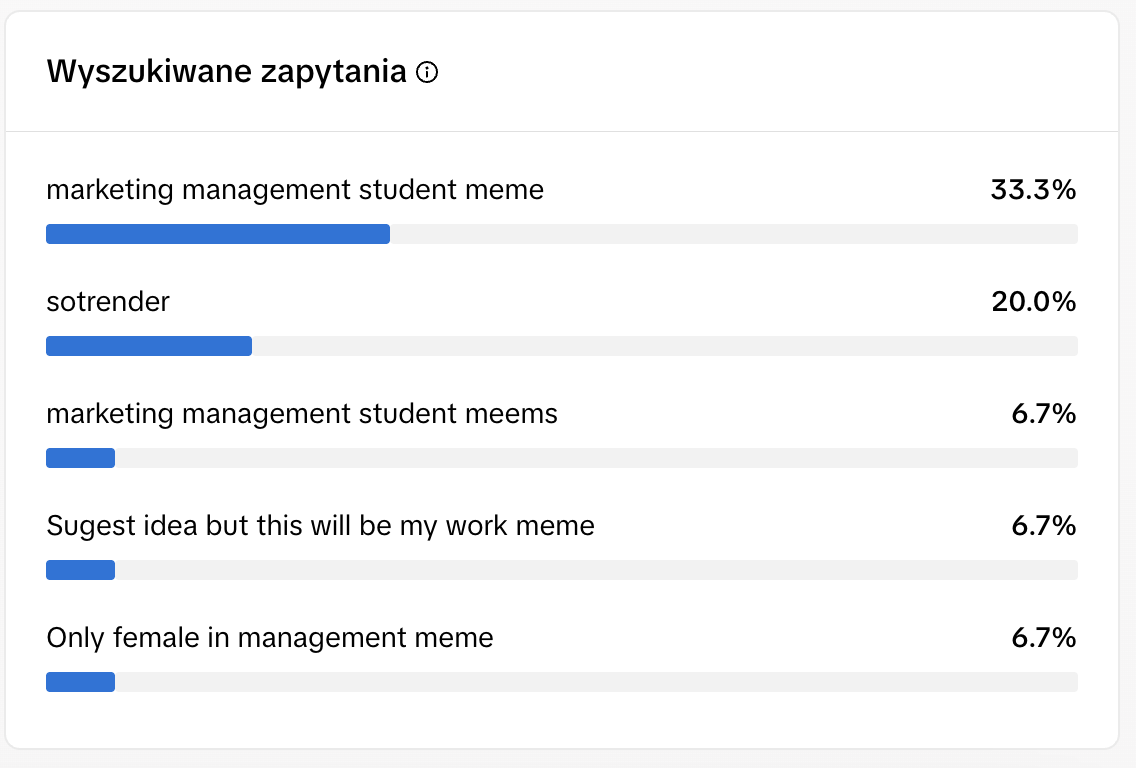Choose the 'Only female in management meme' query
Image resolution: width=1136 pixels, height=768 pixels.
pyautogui.click(x=270, y=637)
